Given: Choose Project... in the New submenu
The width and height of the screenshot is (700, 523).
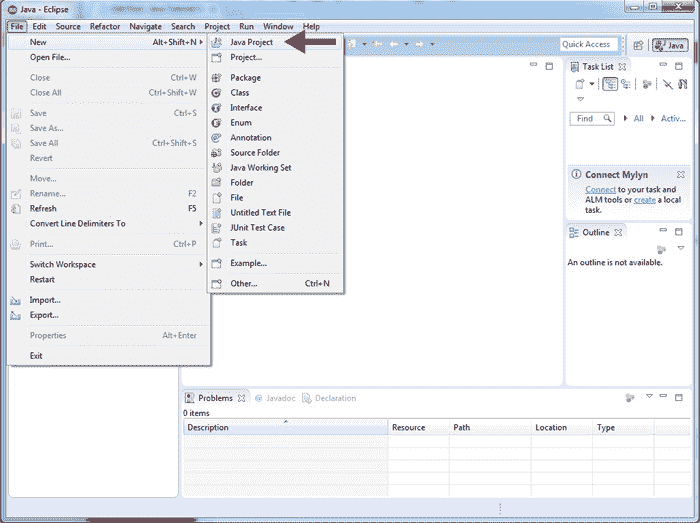Looking at the screenshot, I should click(x=275, y=58).
